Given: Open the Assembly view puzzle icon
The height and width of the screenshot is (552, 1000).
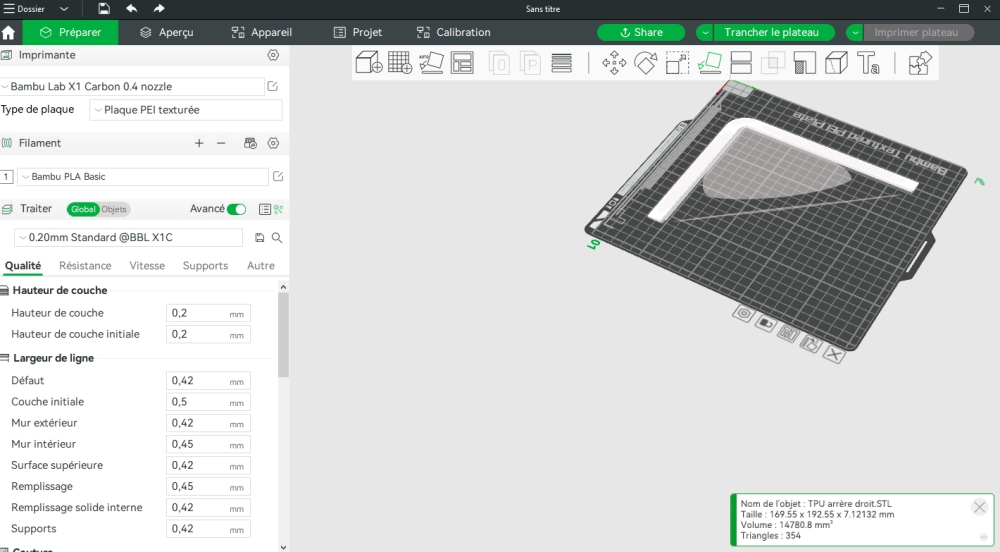Looking at the screenshot, I should (x=920, y=63).
